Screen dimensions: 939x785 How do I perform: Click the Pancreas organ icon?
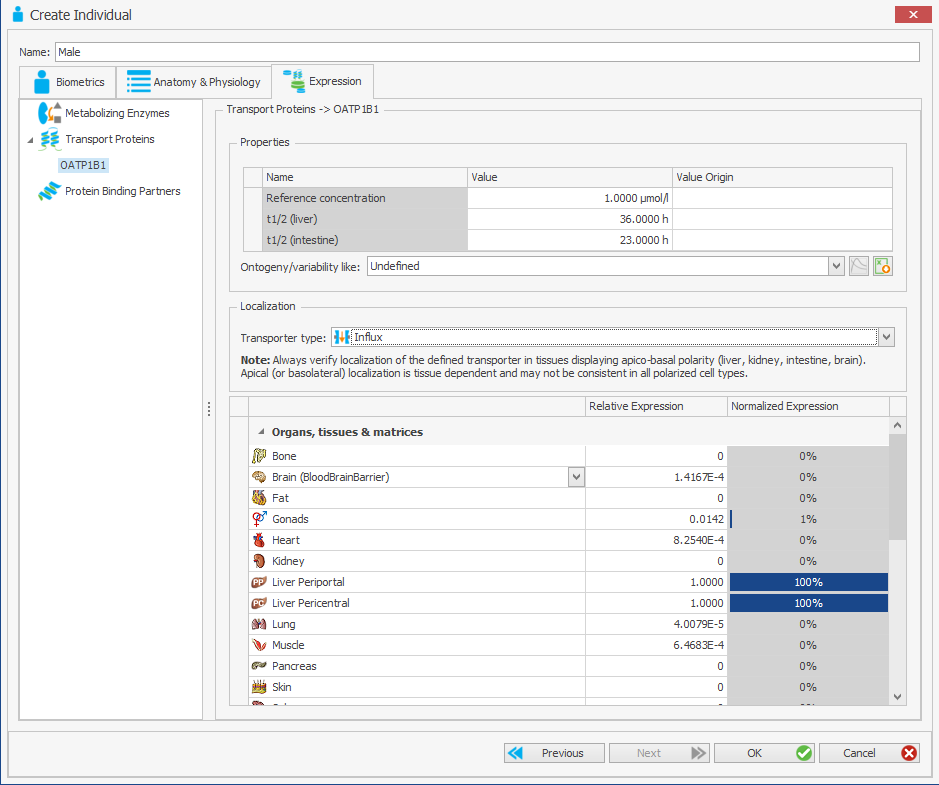coord(259,666)
